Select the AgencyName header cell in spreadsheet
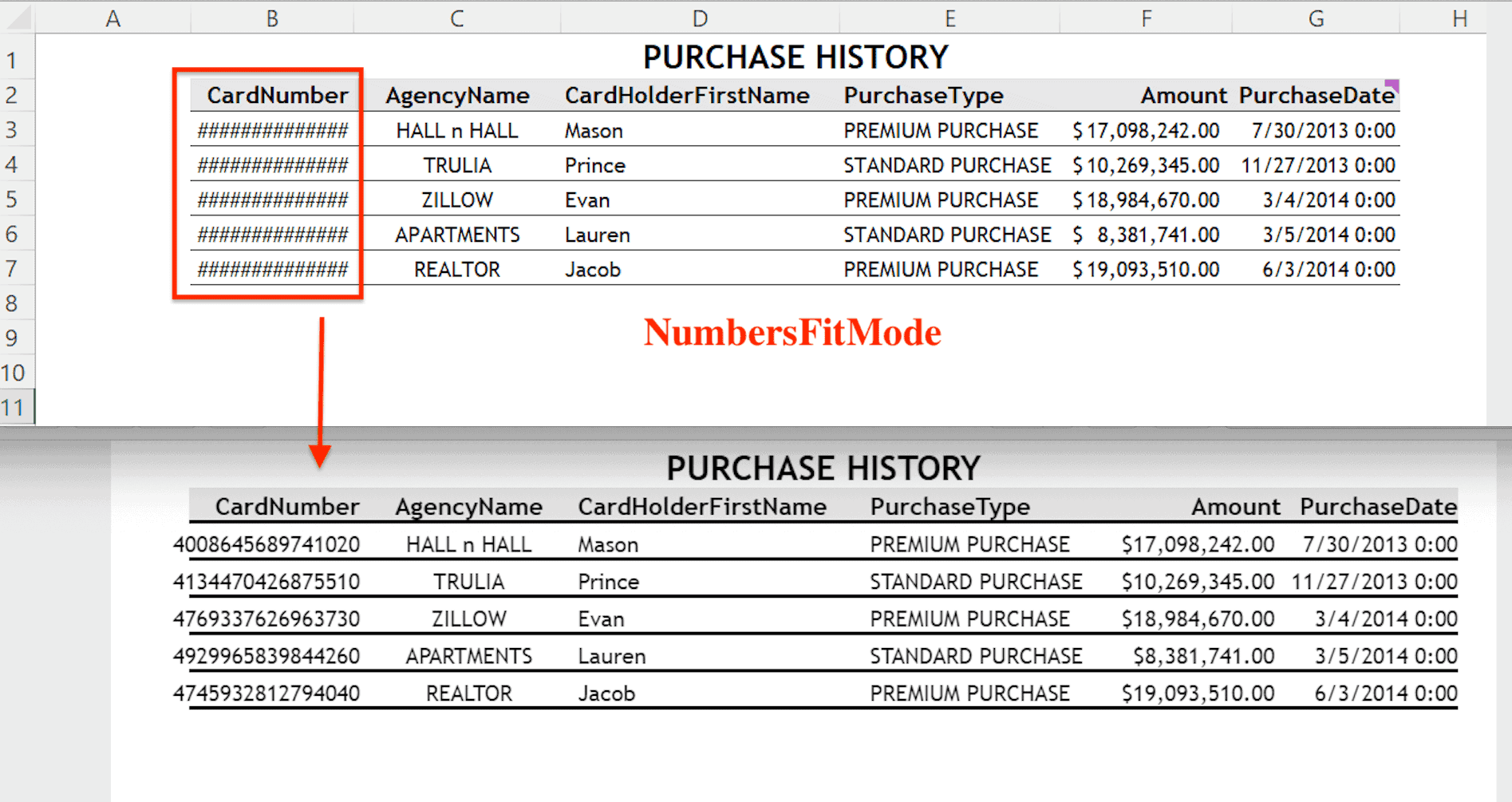This screenshot has width=1512, height=802. click(x=457, y=95)
